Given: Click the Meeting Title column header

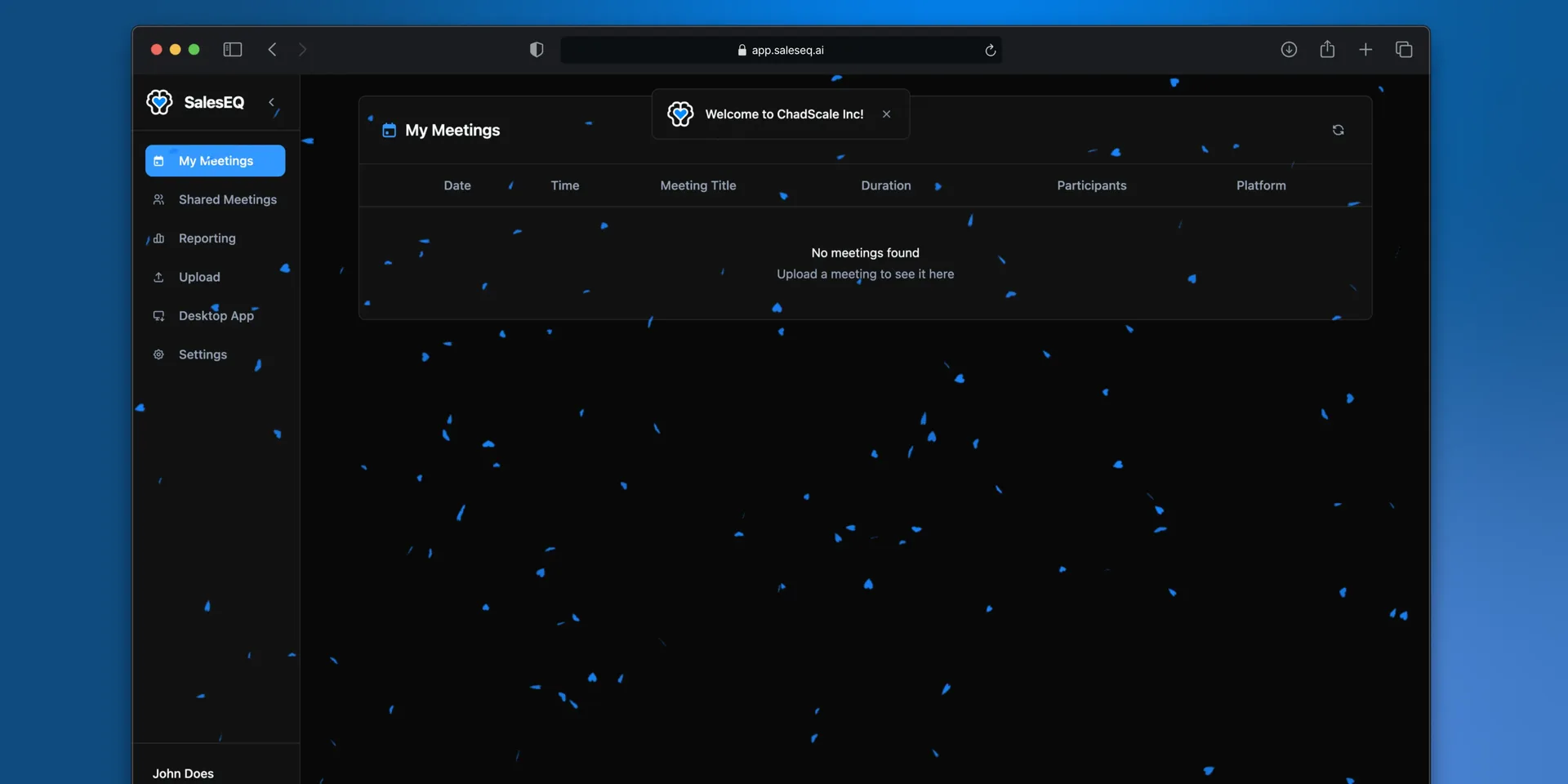Looking at the screenshot, I should [x=698, y=185].
